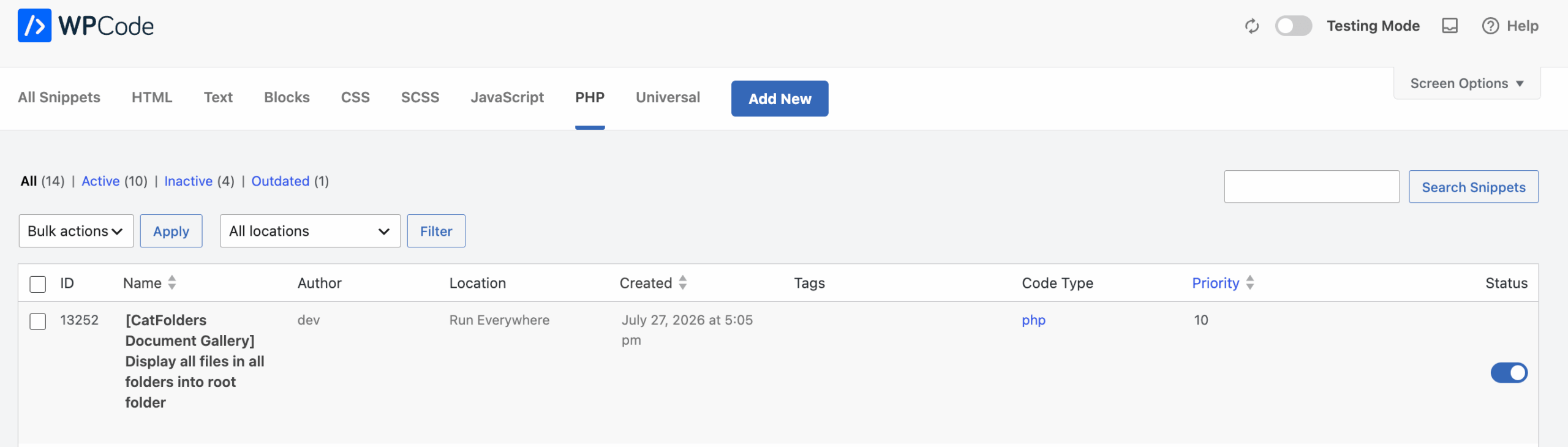Switch to HTML tab
Screen dimensions: 1568x447
[x=152, y=97]
